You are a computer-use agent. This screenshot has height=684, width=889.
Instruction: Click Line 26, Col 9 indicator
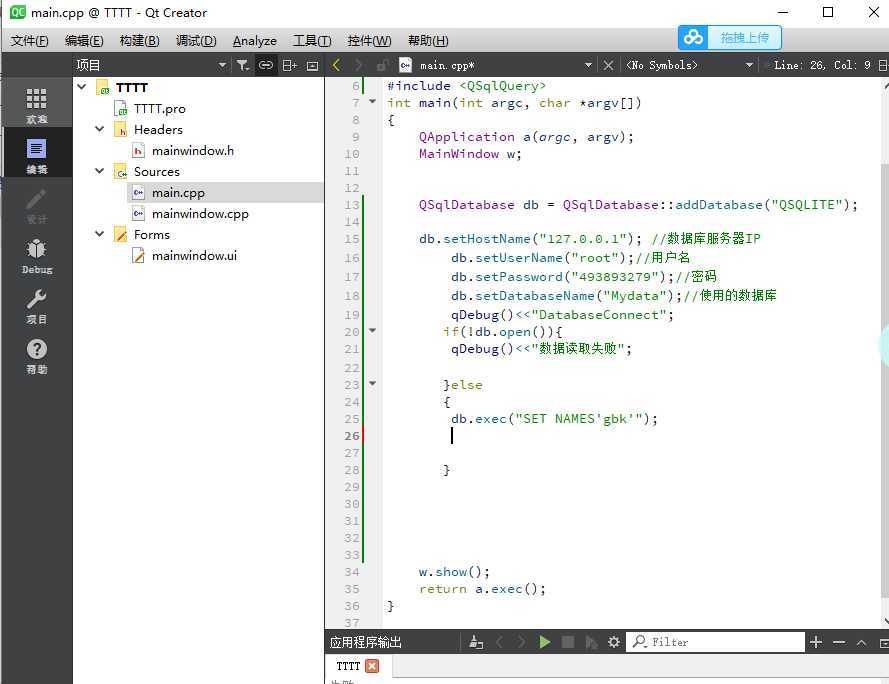822,65
